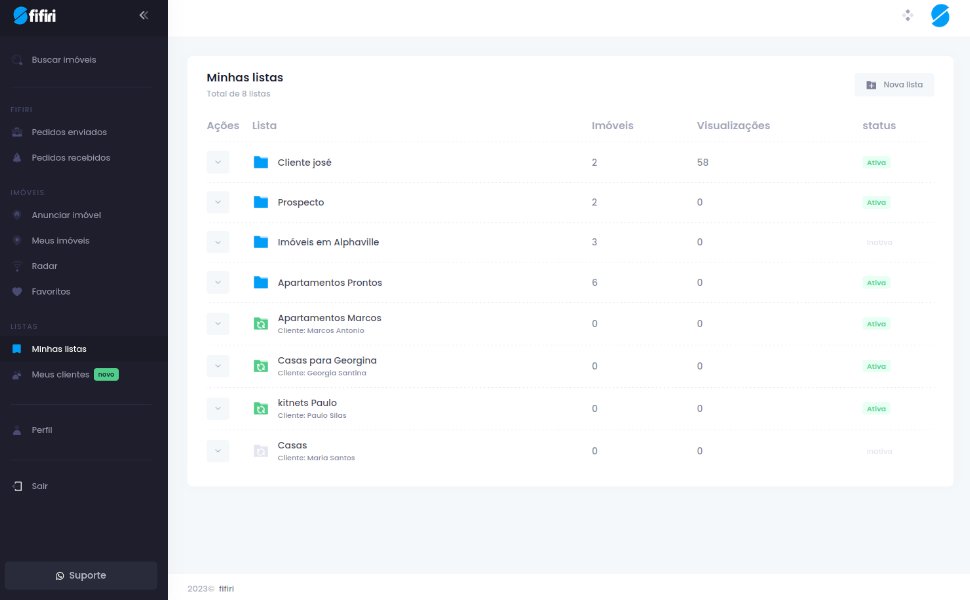Click the theme switcher icon beside avatar

point(907,15)
